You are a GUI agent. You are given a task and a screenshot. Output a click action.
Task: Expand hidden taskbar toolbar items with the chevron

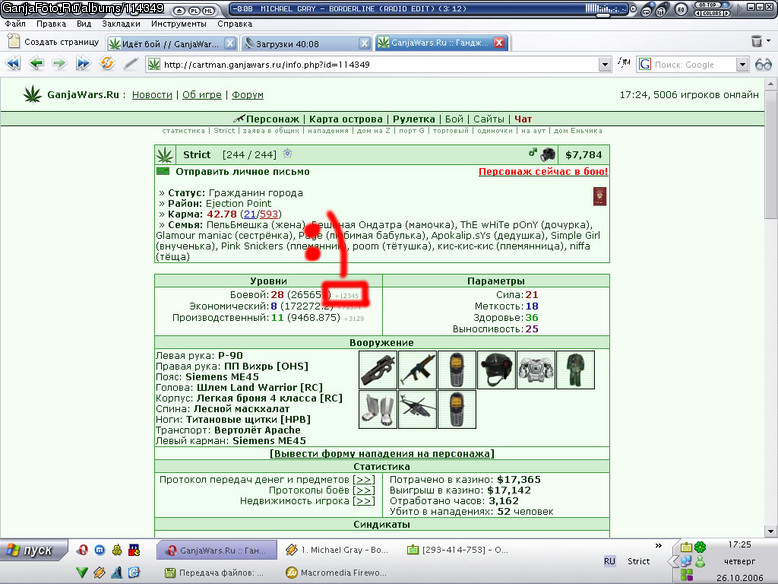(658, 545)
